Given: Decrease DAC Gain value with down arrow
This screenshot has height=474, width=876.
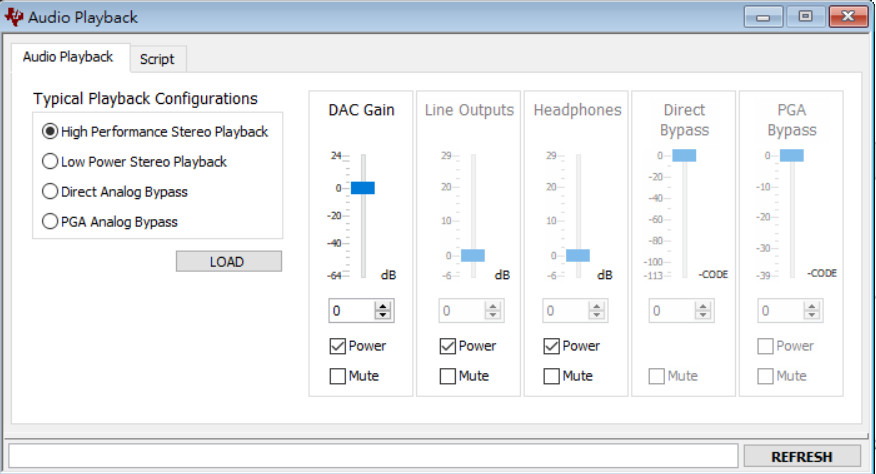Looking at the screenshot, I should point(383,315).
